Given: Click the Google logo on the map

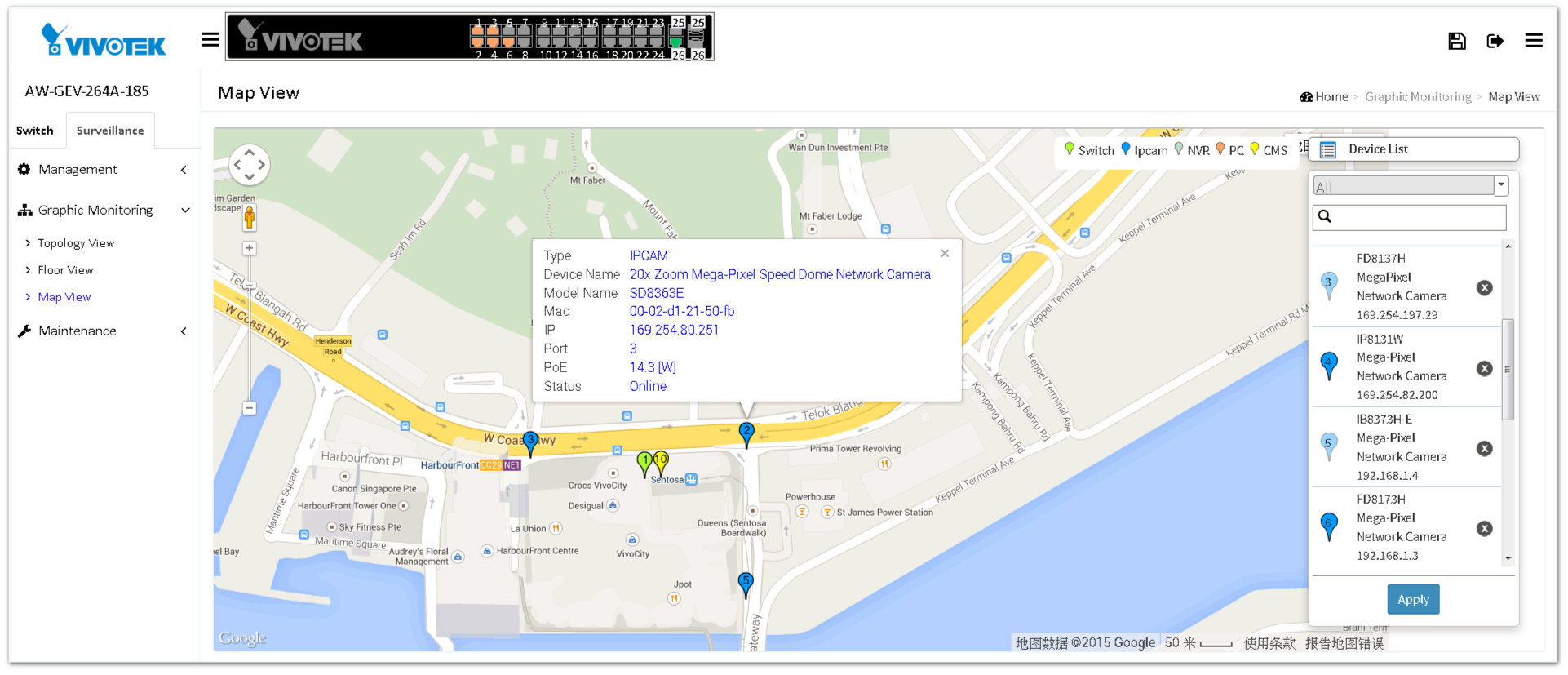Looking at the screenshot, I should [242, 638].
